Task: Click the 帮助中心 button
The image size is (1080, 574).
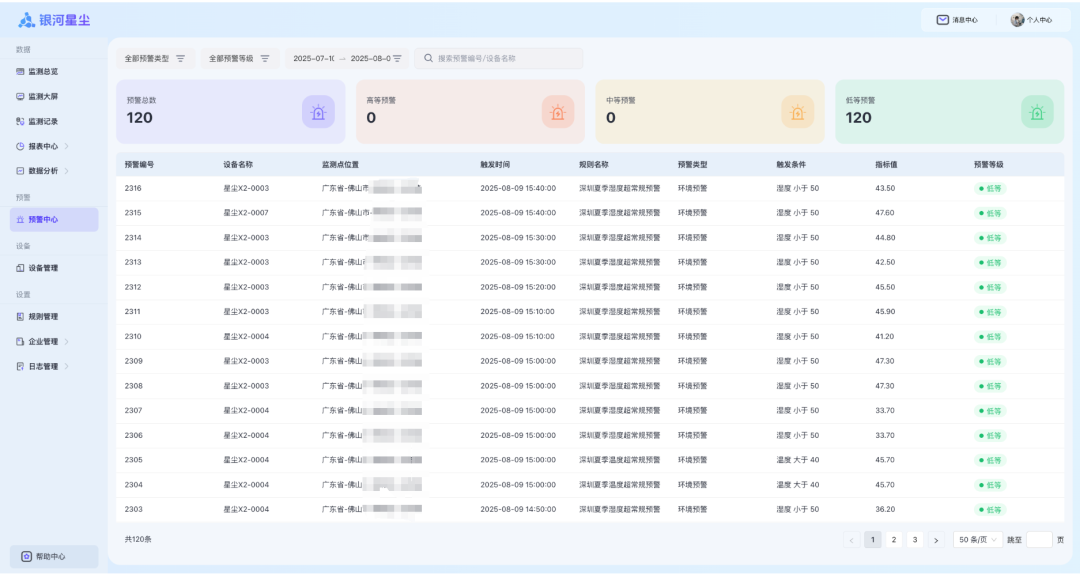Action: [54, 557]
